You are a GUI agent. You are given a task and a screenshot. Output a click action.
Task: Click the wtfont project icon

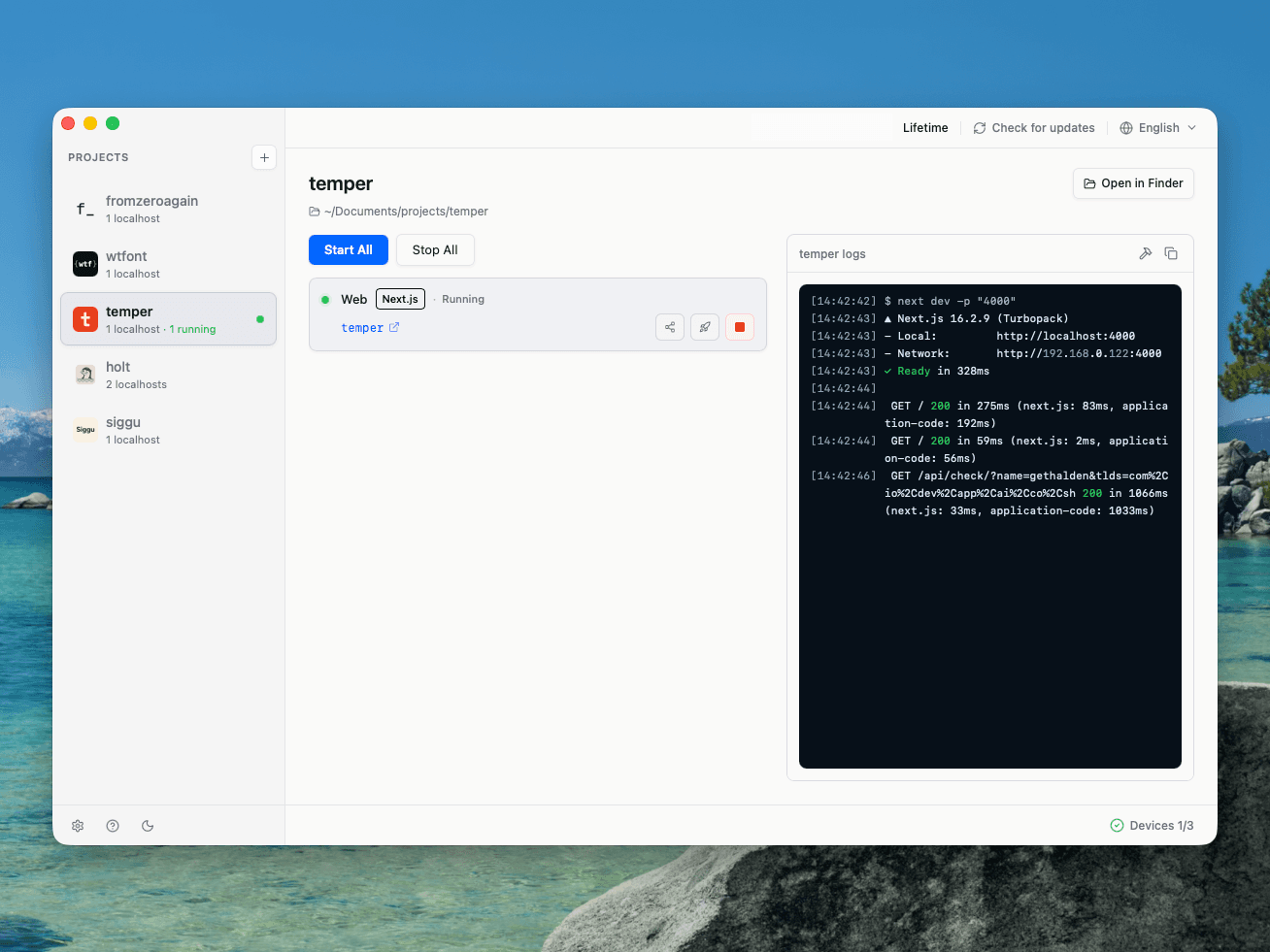pyautogui.click(x=85, y=264)
